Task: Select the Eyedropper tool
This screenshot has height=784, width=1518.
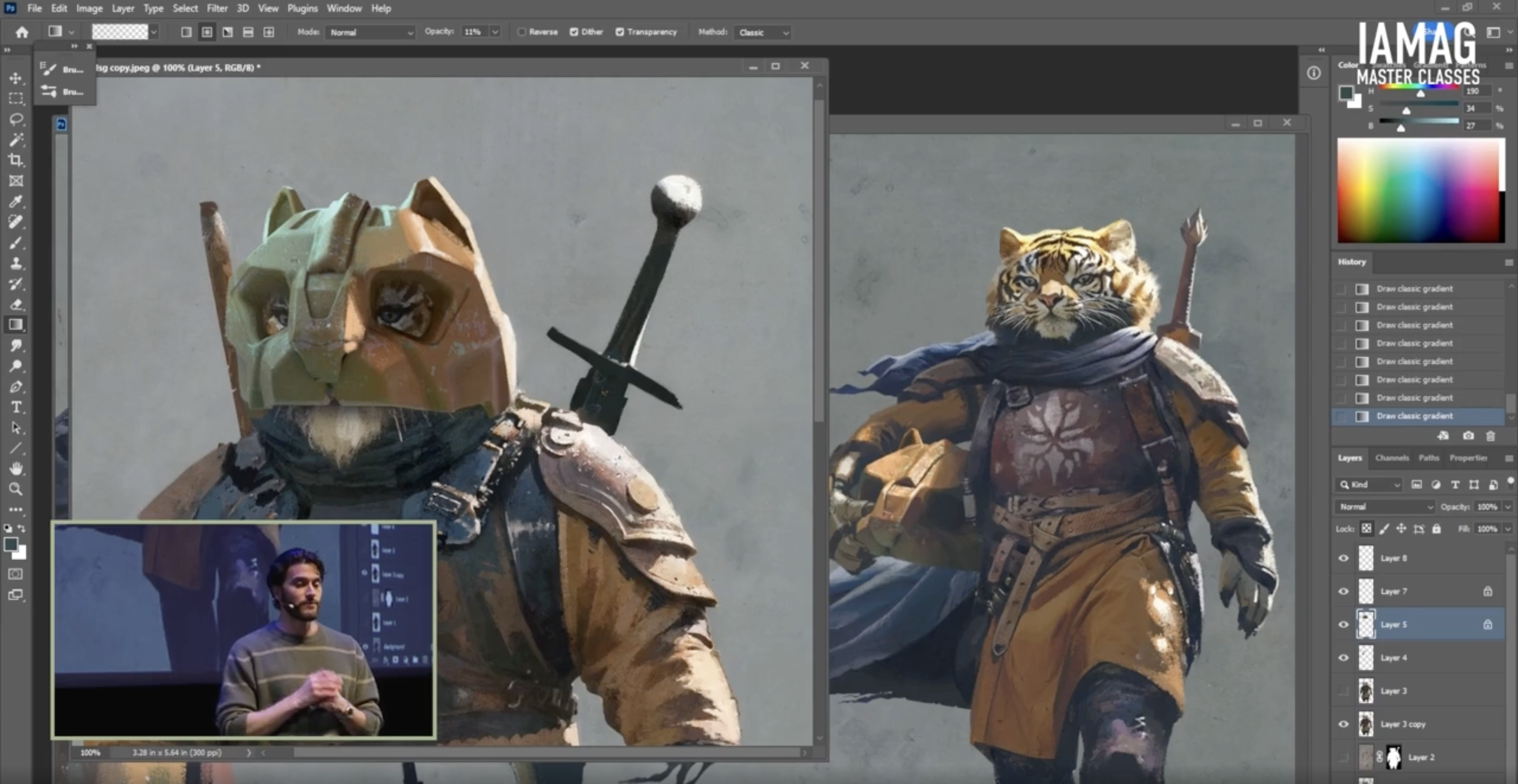Action: [16, 202]
